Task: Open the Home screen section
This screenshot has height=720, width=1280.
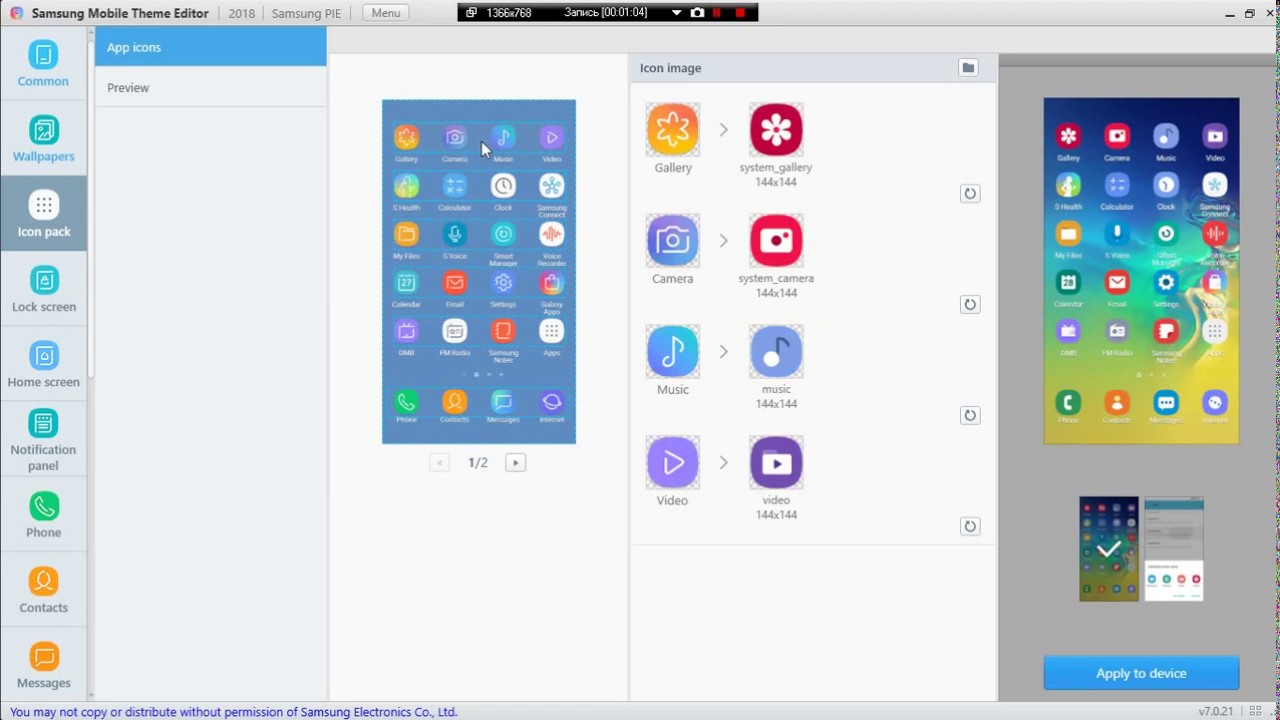Action: tap(43, 364)
